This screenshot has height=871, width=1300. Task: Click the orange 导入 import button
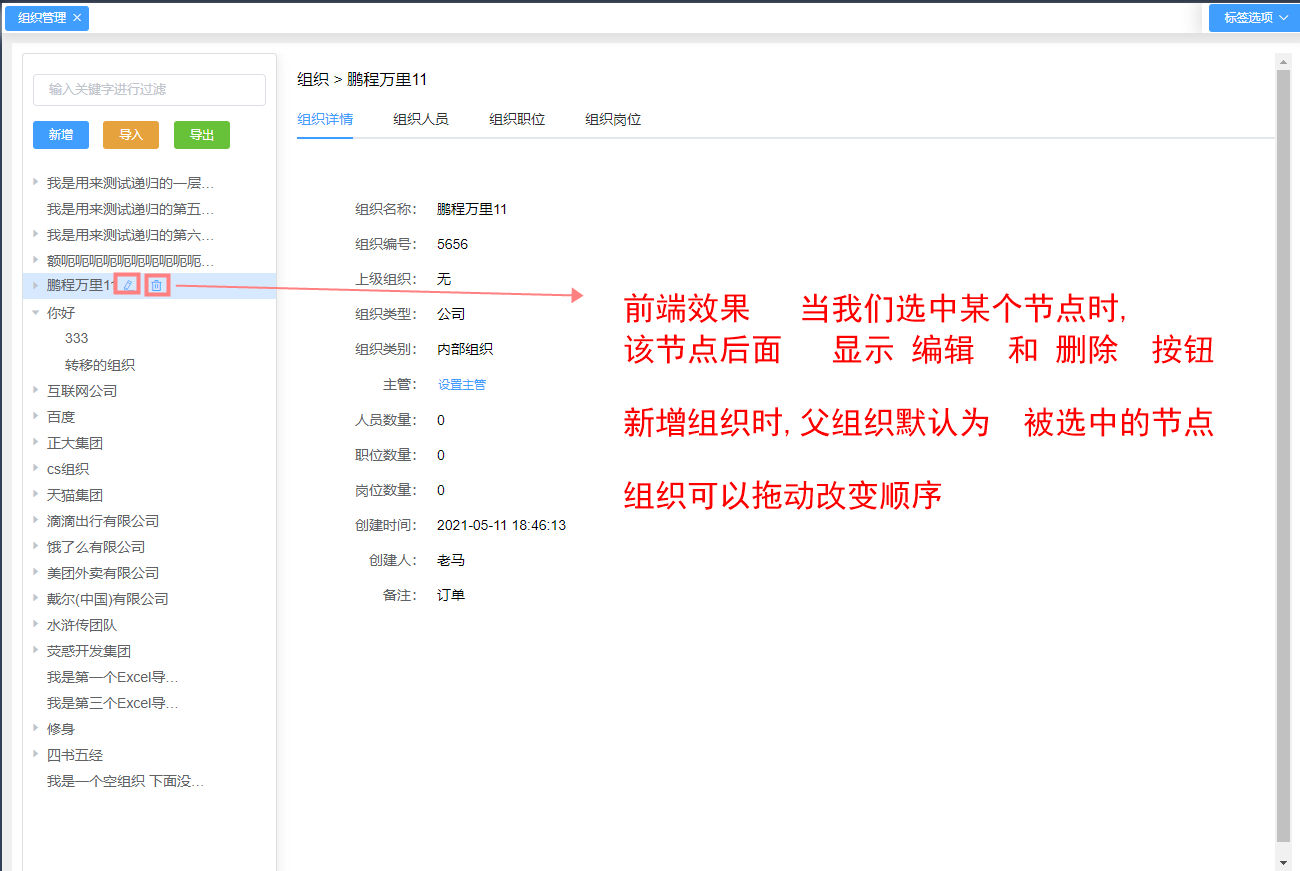pyautogui.click(x=131, y=135)
